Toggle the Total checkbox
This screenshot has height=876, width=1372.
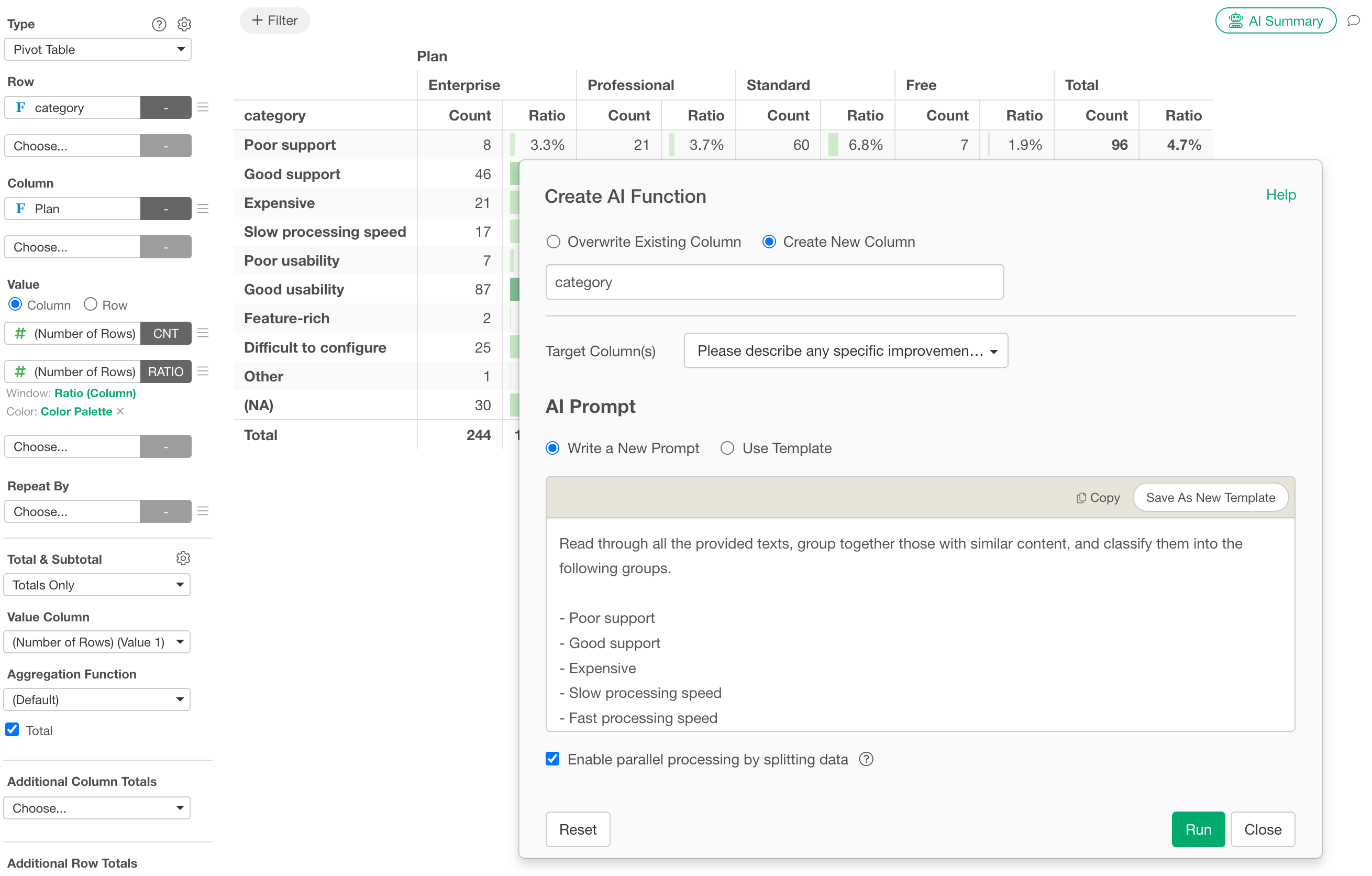[12, 729]
